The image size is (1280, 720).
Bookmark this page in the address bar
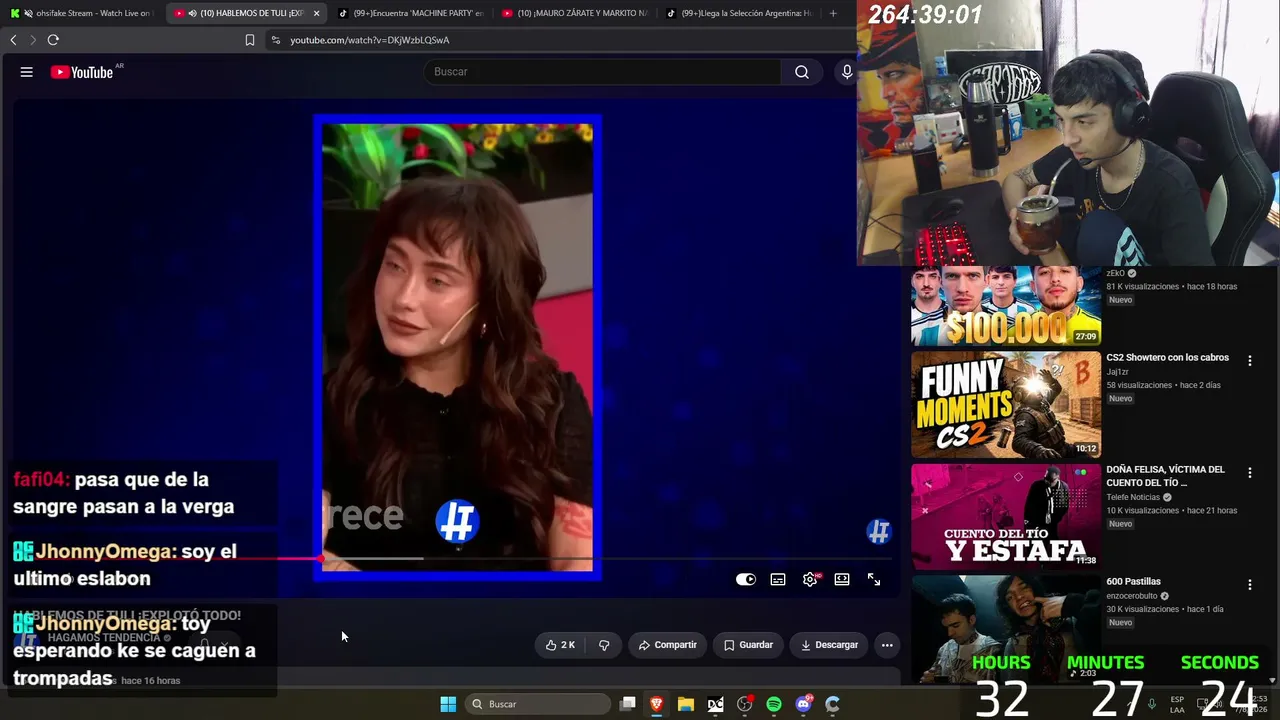250,40
